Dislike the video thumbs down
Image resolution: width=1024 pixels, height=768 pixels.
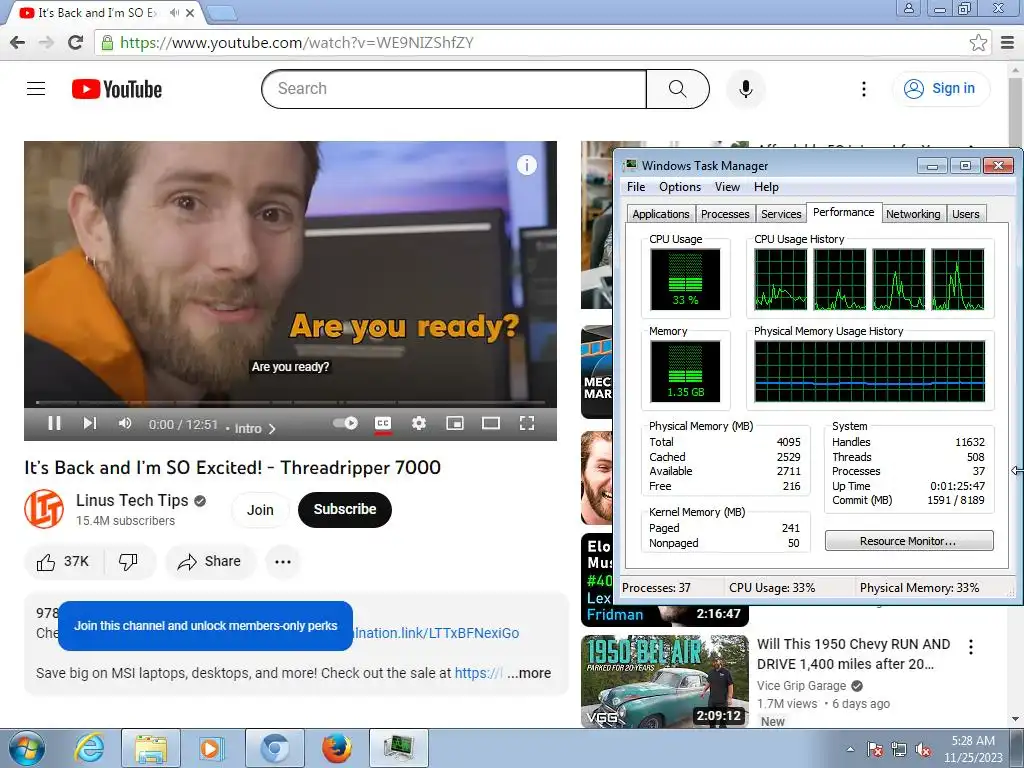128,562
